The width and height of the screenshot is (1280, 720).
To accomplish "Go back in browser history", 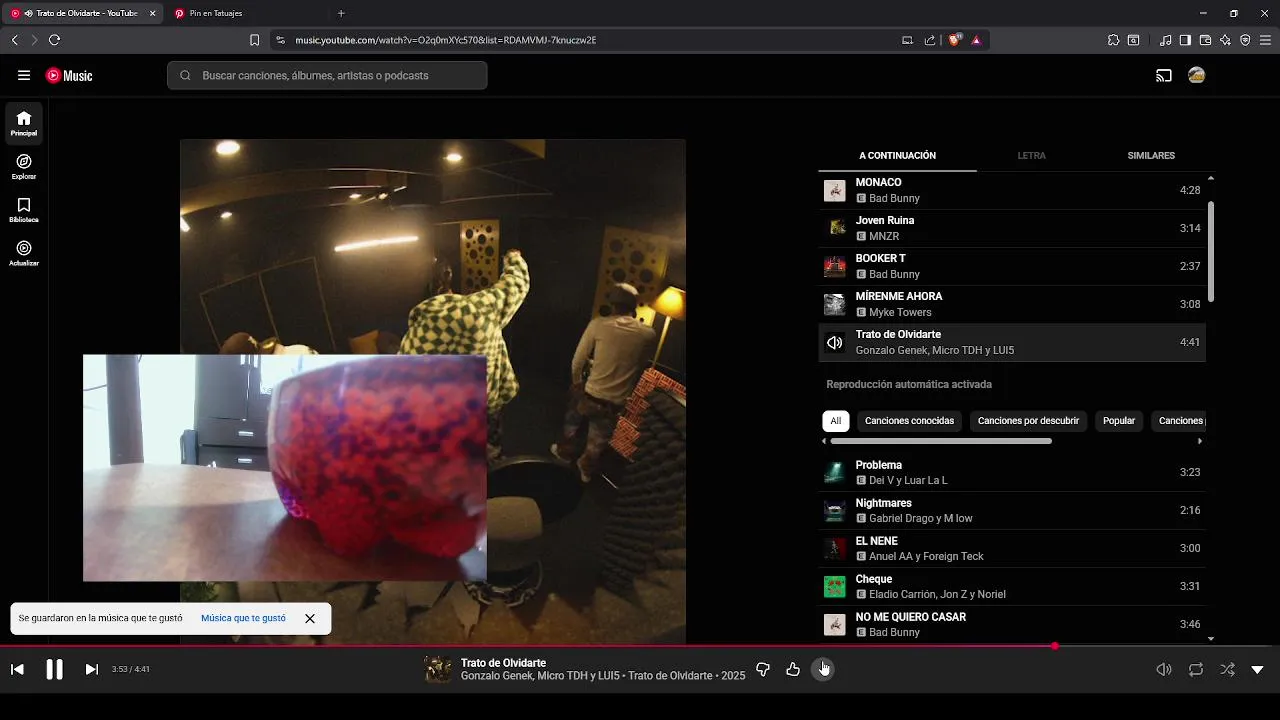I will pos(14,40).
